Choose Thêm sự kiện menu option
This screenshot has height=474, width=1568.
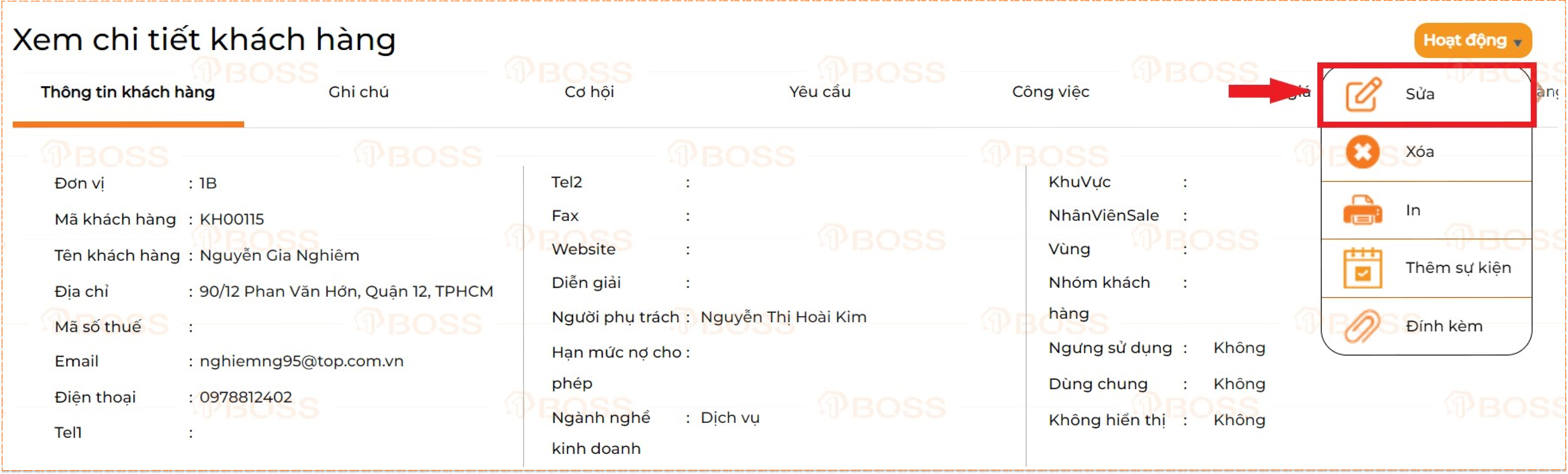[1458, 268]
